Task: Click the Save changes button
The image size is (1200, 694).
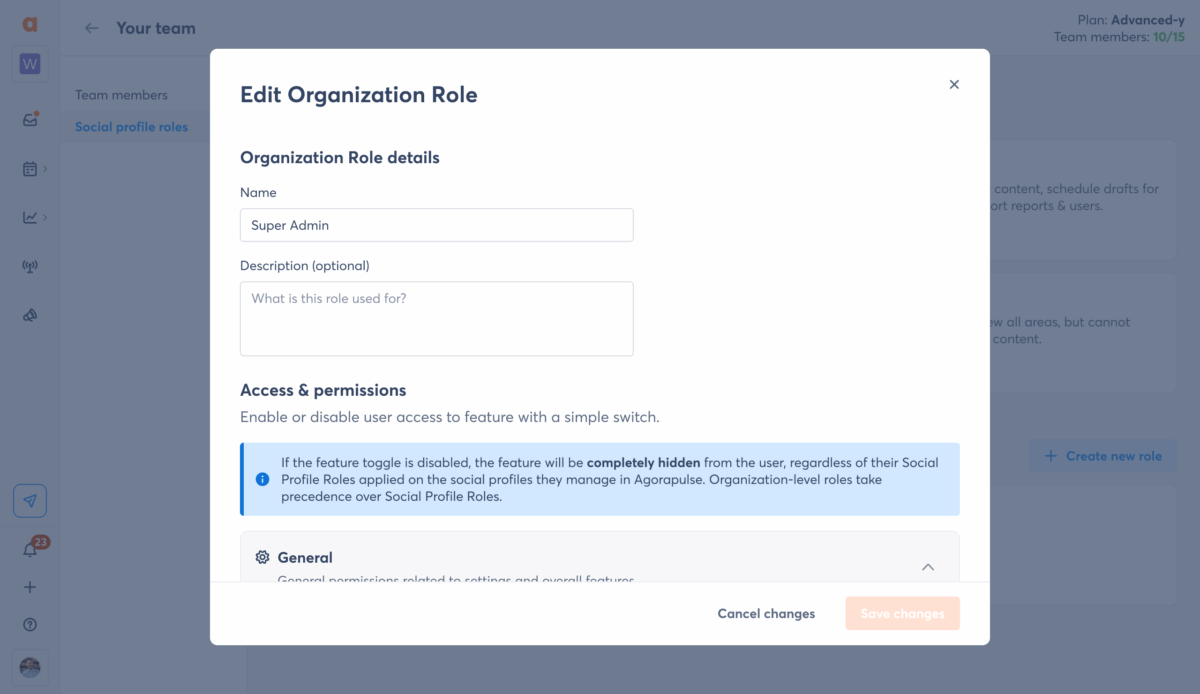Action: [902, 614]
